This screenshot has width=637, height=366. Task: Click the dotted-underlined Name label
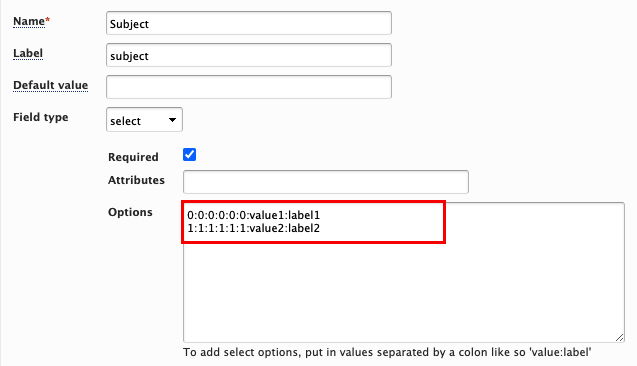29,21
